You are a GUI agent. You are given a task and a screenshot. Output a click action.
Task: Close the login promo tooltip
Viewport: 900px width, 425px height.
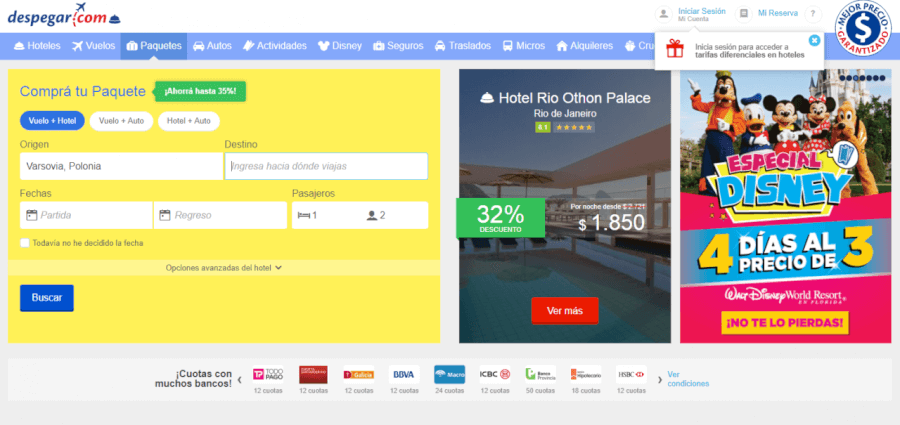click(x=814, y=40)
